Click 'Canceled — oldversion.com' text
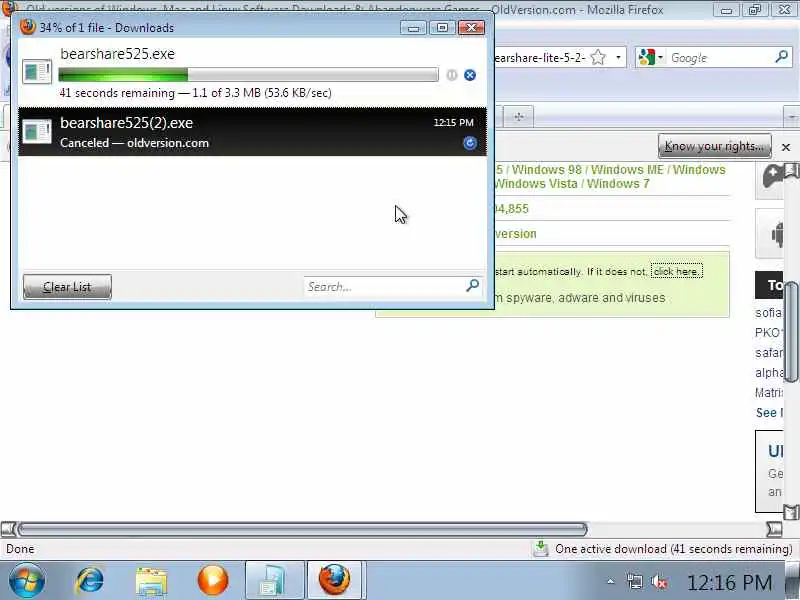 [134, 143]
